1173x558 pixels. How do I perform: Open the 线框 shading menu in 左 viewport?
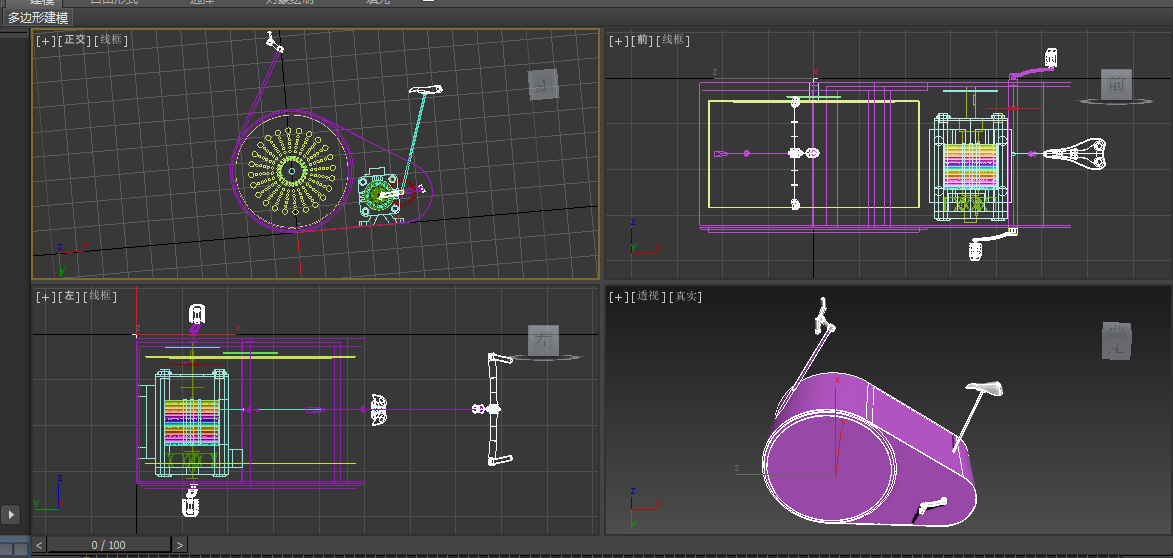tap(101, 297)
